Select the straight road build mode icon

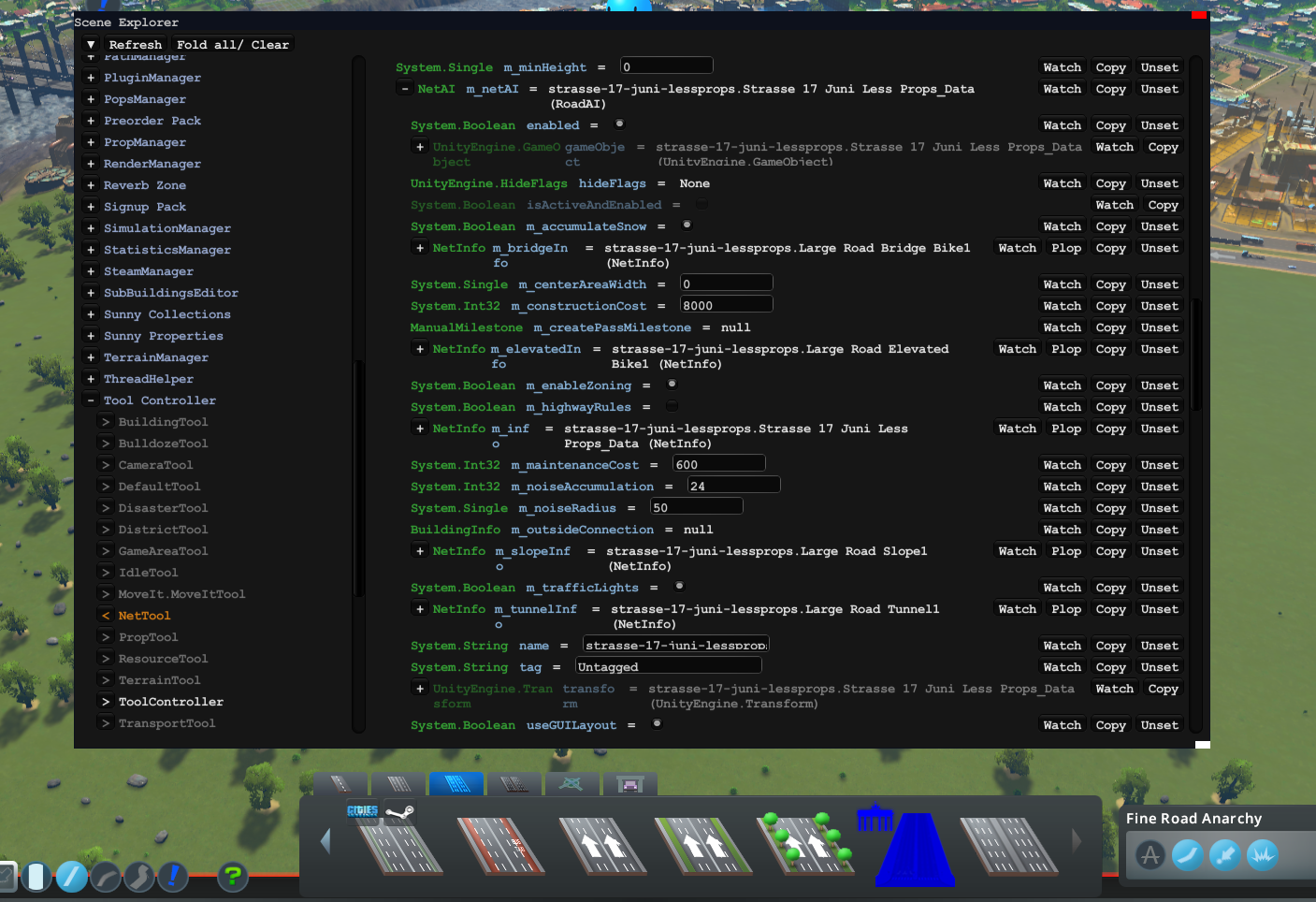[x=71, y=877]
